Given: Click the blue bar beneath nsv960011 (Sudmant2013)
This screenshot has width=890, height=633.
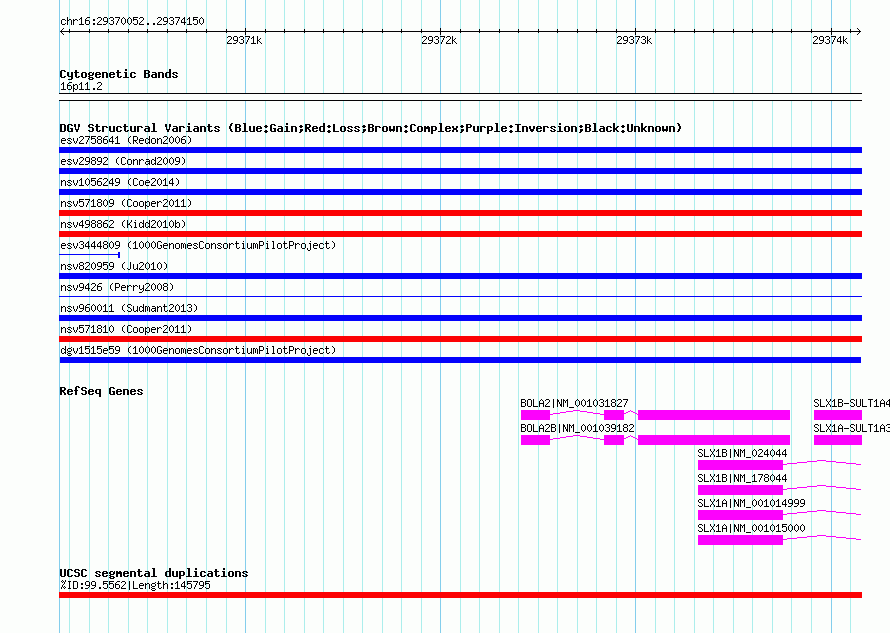Looking at the screenshot, I should tap(460, 318).
